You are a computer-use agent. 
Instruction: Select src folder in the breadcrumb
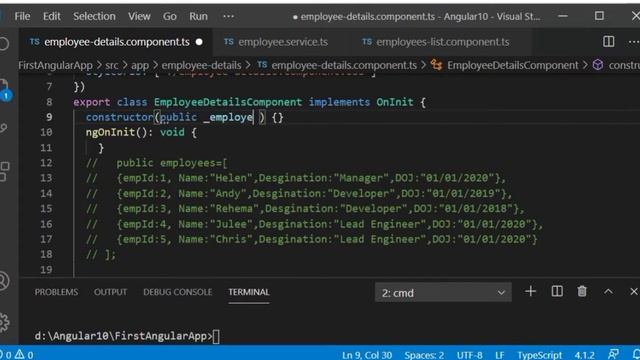tap(111, 65)
